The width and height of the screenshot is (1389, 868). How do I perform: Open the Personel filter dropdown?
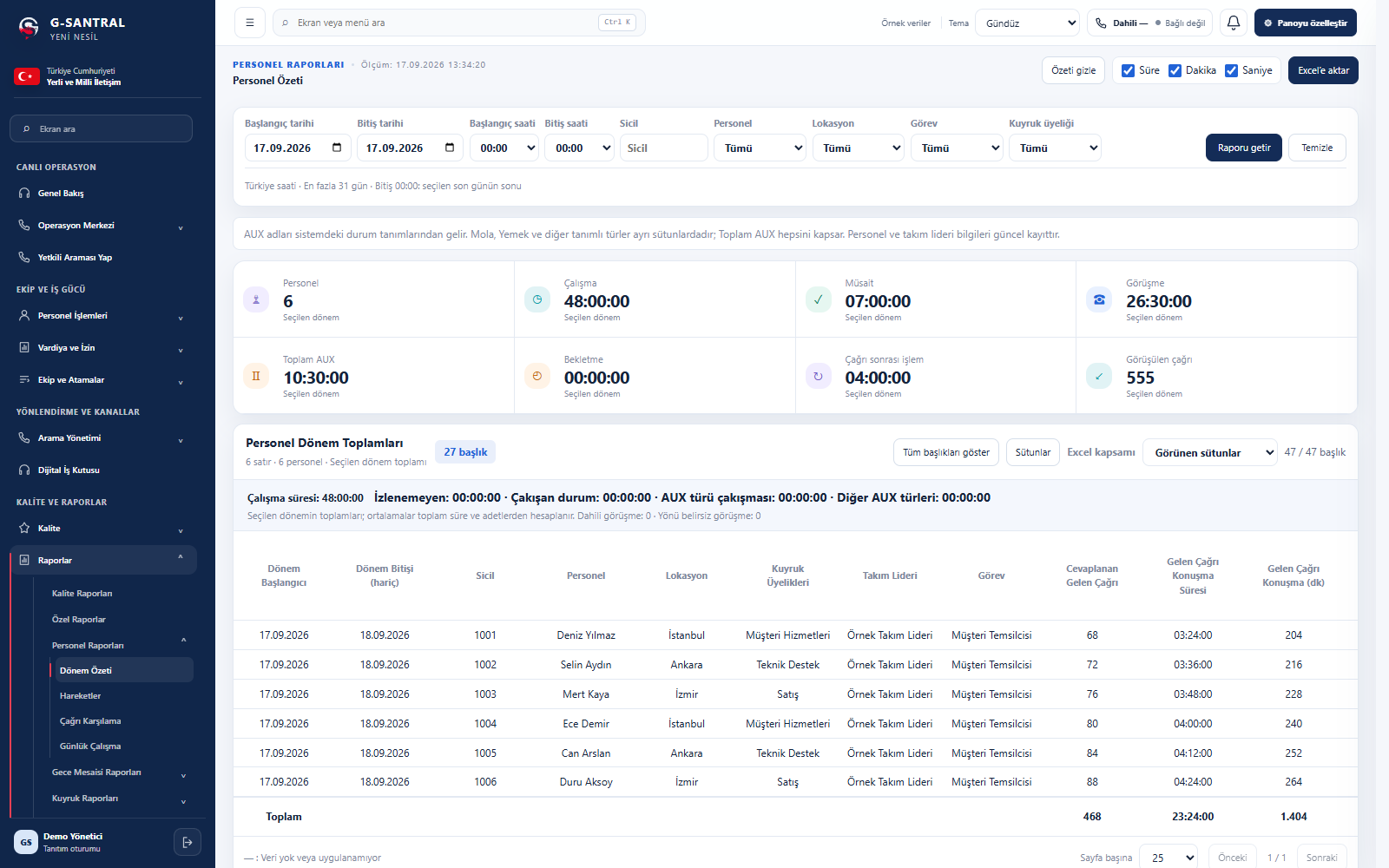point(760,148)
